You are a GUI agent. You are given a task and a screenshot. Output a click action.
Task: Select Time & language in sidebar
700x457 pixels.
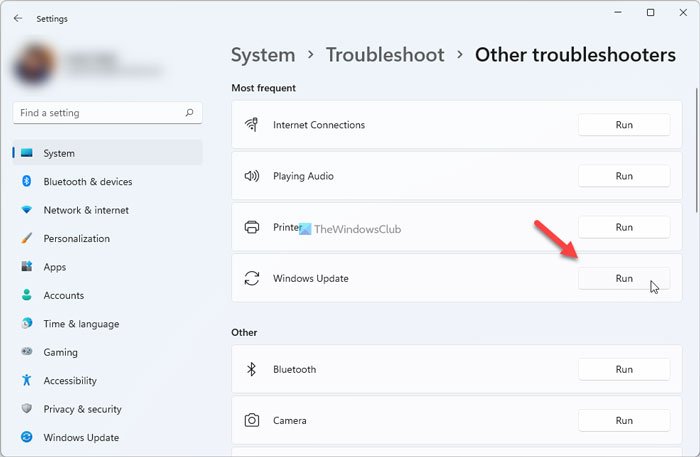(81, 324)
